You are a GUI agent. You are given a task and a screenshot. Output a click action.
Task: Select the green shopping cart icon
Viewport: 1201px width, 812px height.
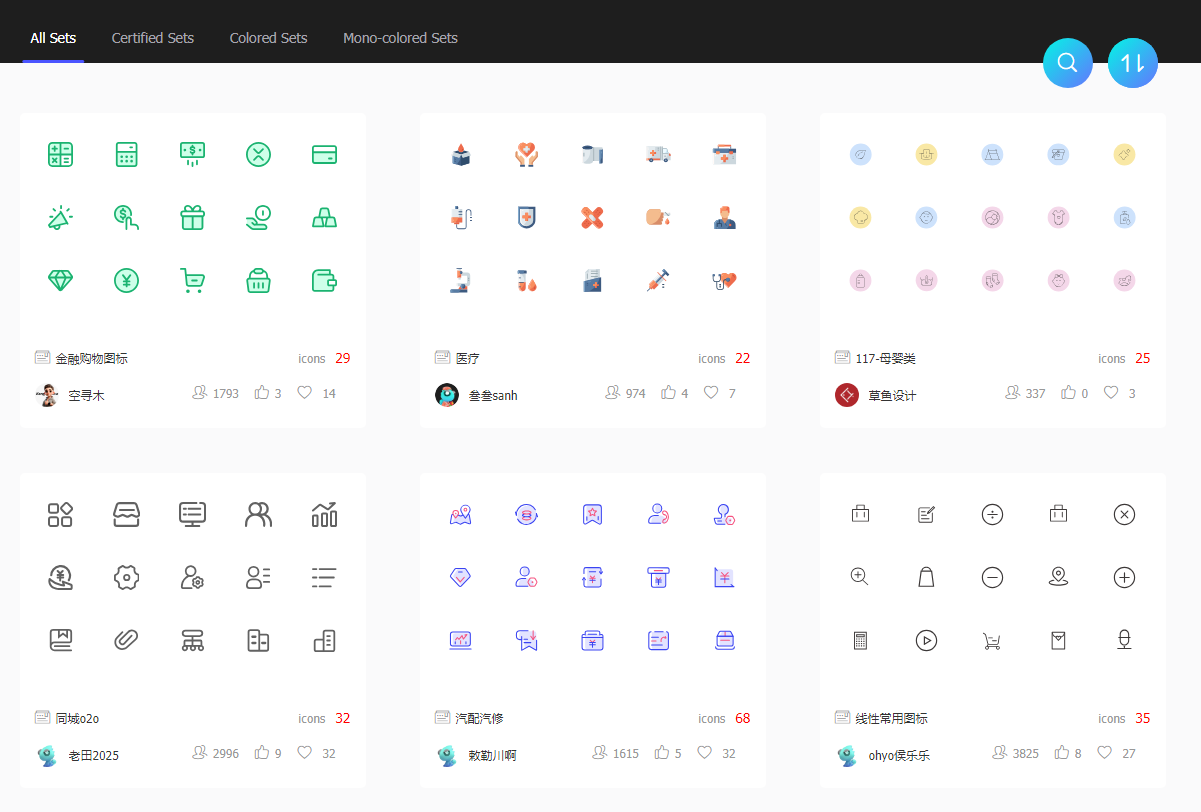pos(193,281)
